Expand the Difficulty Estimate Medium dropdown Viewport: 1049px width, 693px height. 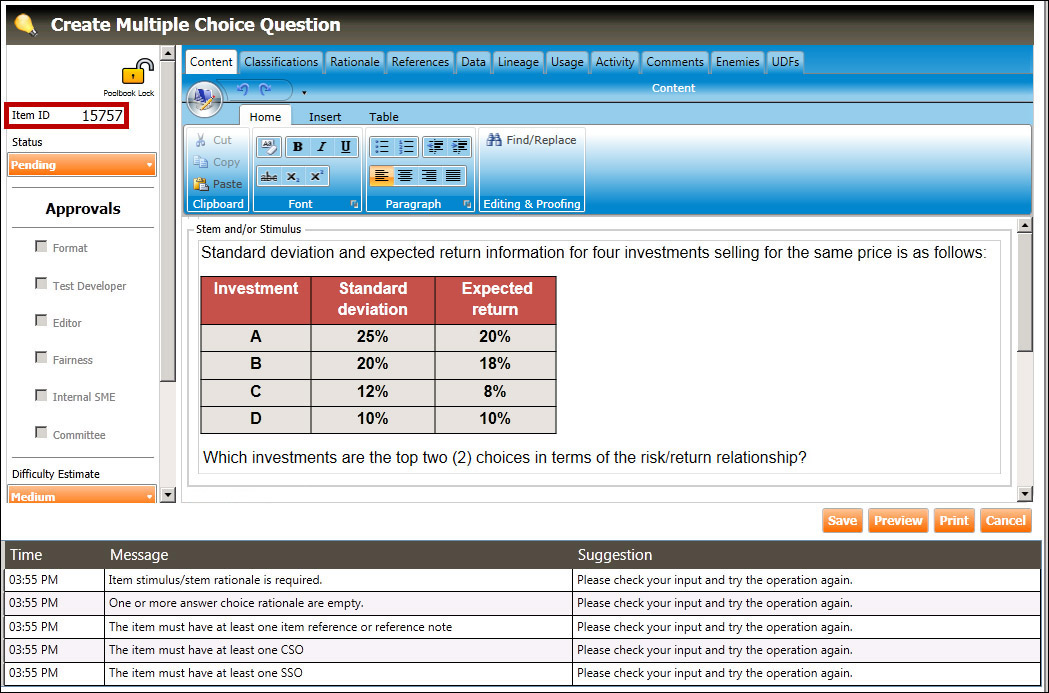pyautogui.click(x=82, y=496)
